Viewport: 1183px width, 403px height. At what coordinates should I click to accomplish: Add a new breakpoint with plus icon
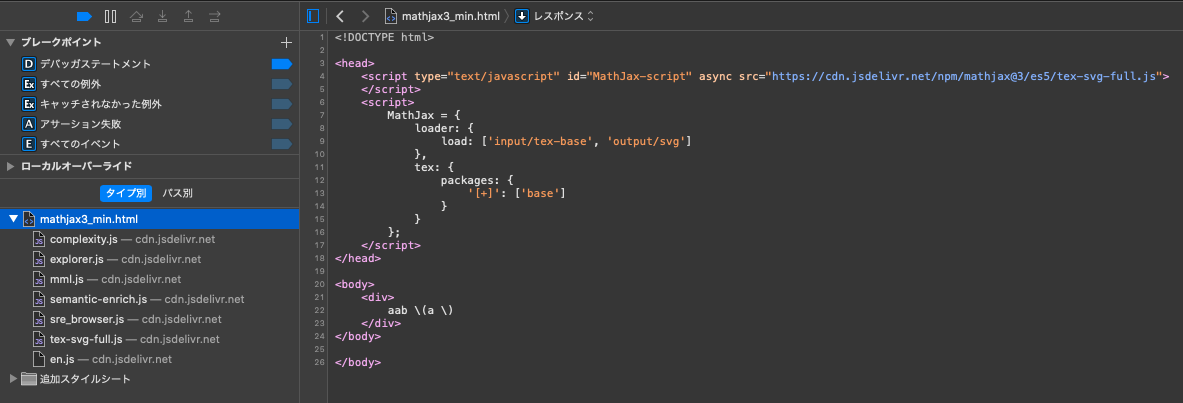pos(286,42)
